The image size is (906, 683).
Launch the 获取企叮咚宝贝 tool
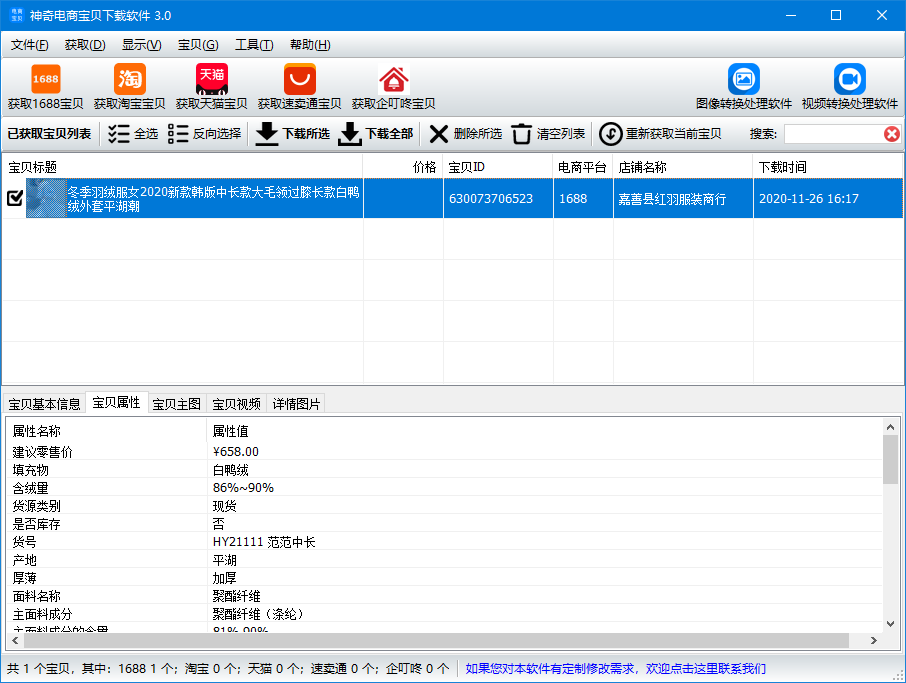point(393,79)
